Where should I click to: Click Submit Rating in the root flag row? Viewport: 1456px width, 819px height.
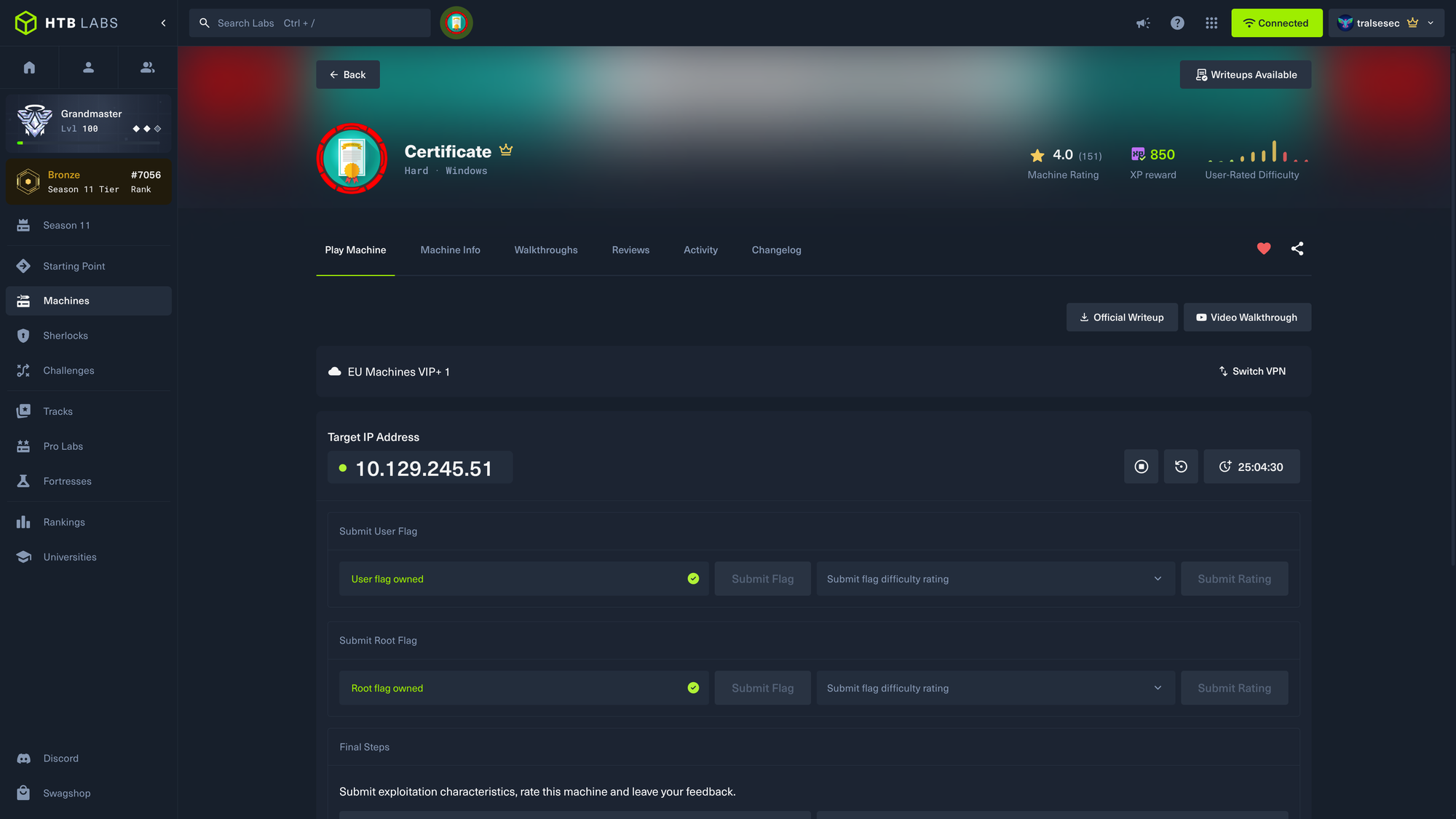coord(1234,688)
